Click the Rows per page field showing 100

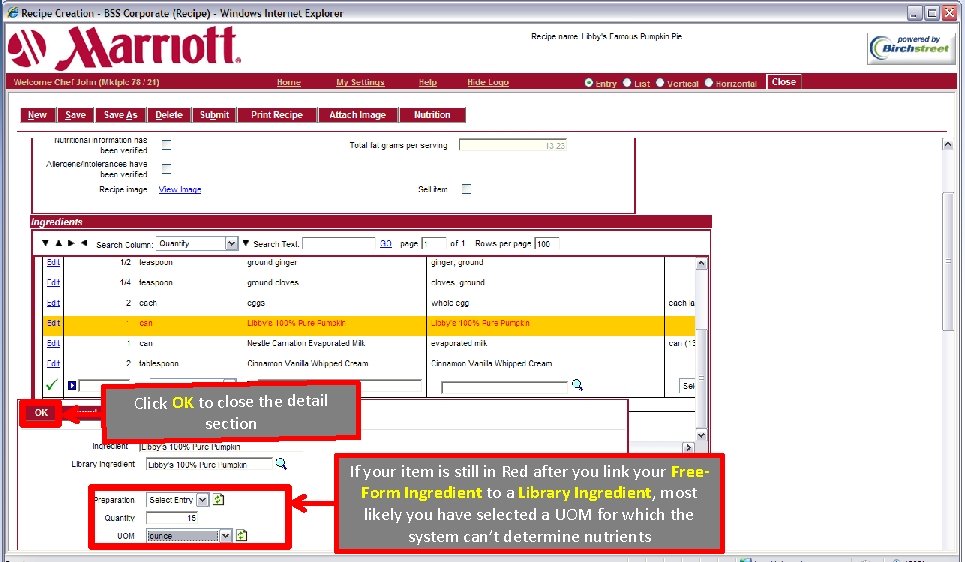pos(547,244)
